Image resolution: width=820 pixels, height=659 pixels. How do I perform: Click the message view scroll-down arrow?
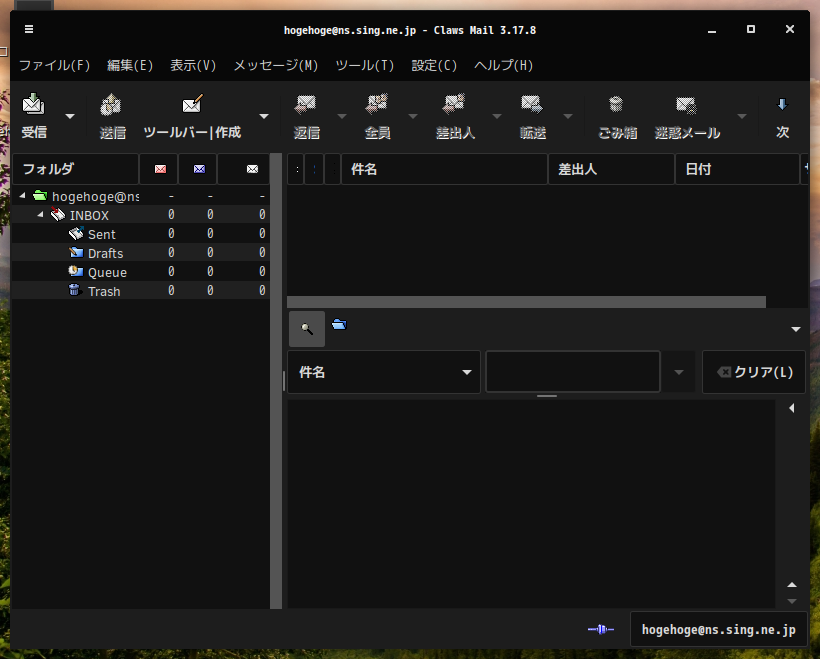pyautogui.click(x=792, y=601)
